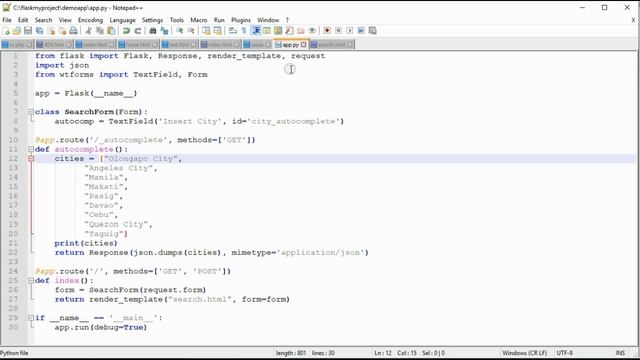Click Ln : 12 Col : 15 status field
The image size is (640, 360).
click(395, 353)
